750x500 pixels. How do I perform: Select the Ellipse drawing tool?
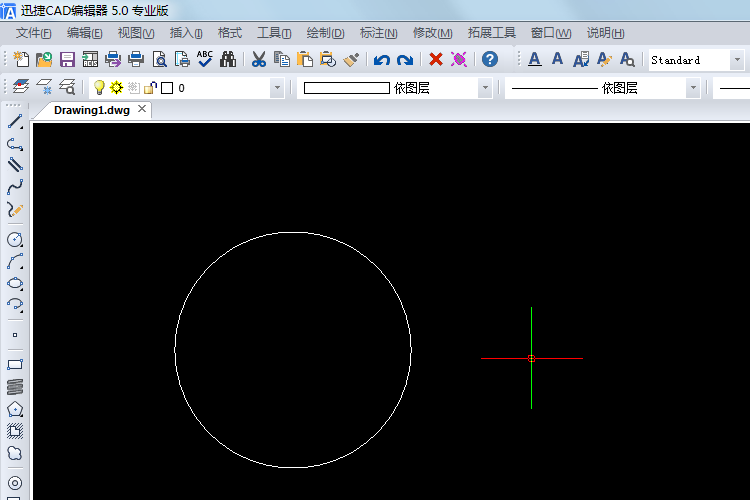(x=15, y=283)
